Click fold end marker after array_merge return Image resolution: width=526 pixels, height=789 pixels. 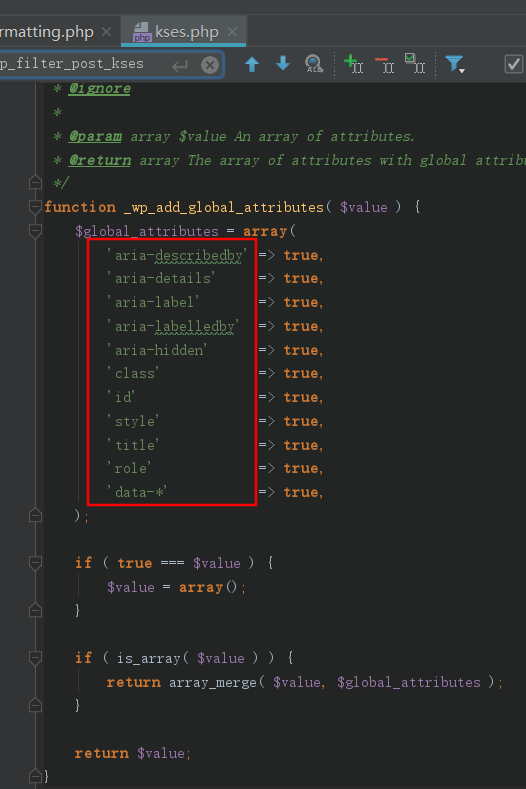[35, 705]
